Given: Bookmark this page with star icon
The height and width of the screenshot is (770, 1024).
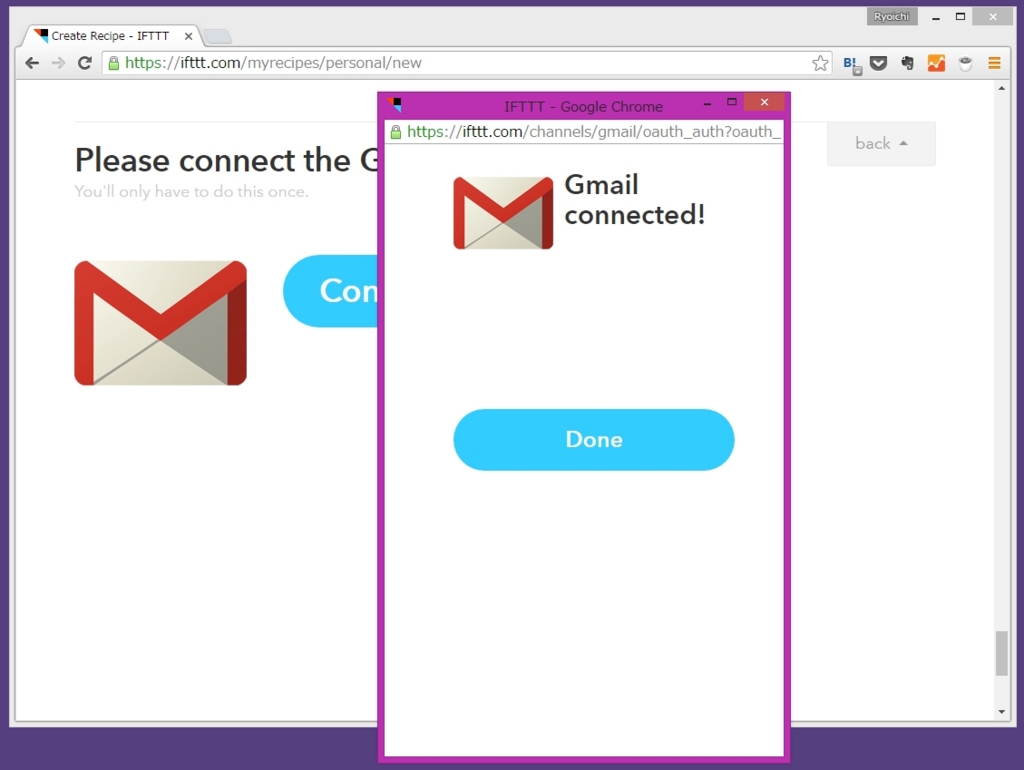Looking at the screenshot, I should 820,63.
